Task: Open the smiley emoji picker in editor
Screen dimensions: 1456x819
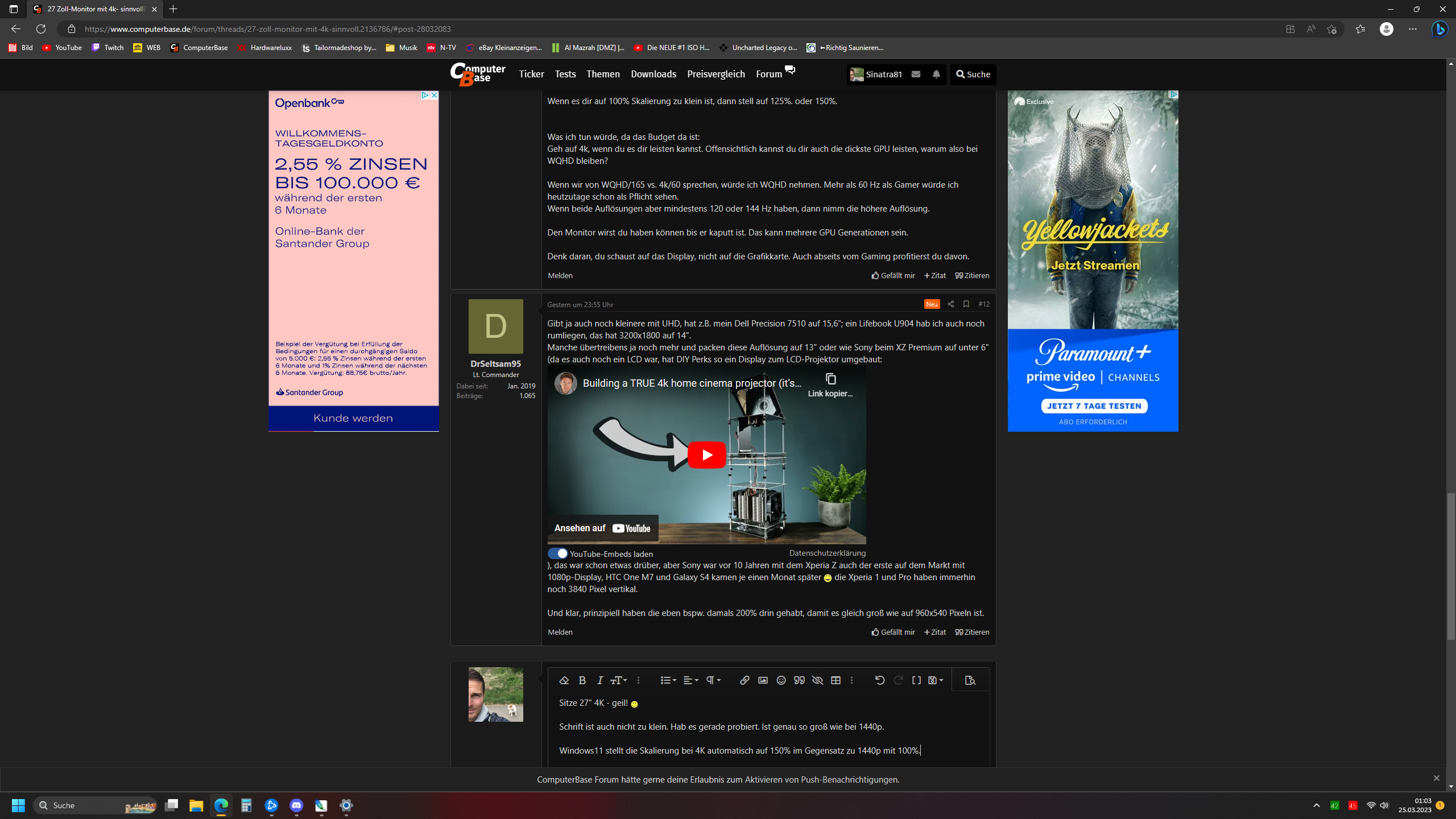Action: [x=781, y=680]
